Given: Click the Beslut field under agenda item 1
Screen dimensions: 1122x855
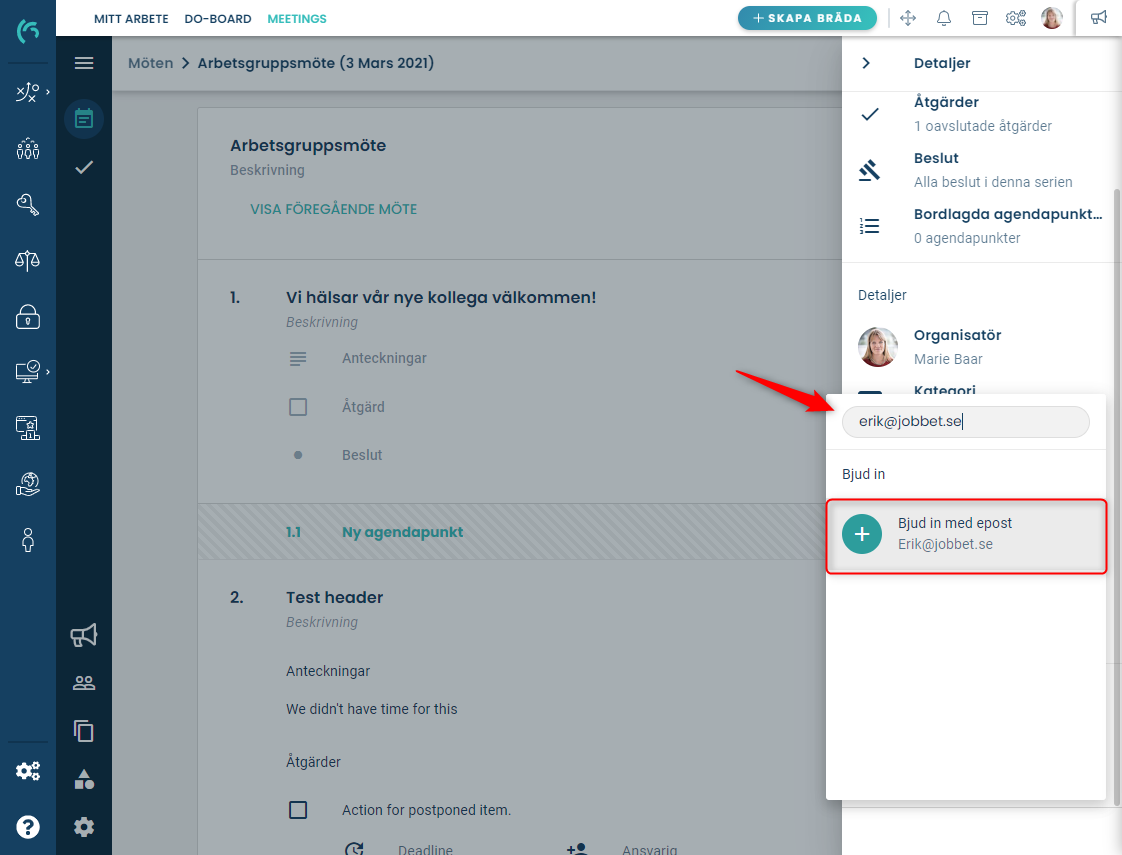Looking at the screenshot, I should [x=362, y=455].
